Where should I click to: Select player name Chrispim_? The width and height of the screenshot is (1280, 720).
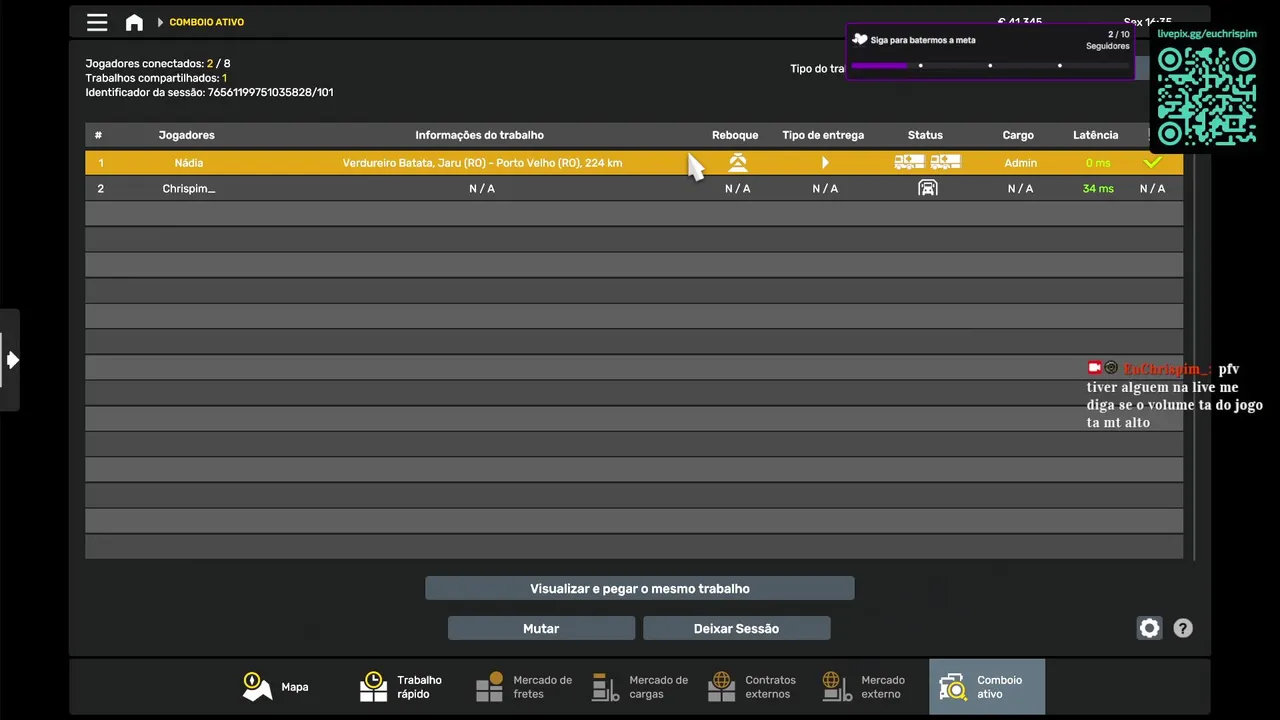coord(188,188)
